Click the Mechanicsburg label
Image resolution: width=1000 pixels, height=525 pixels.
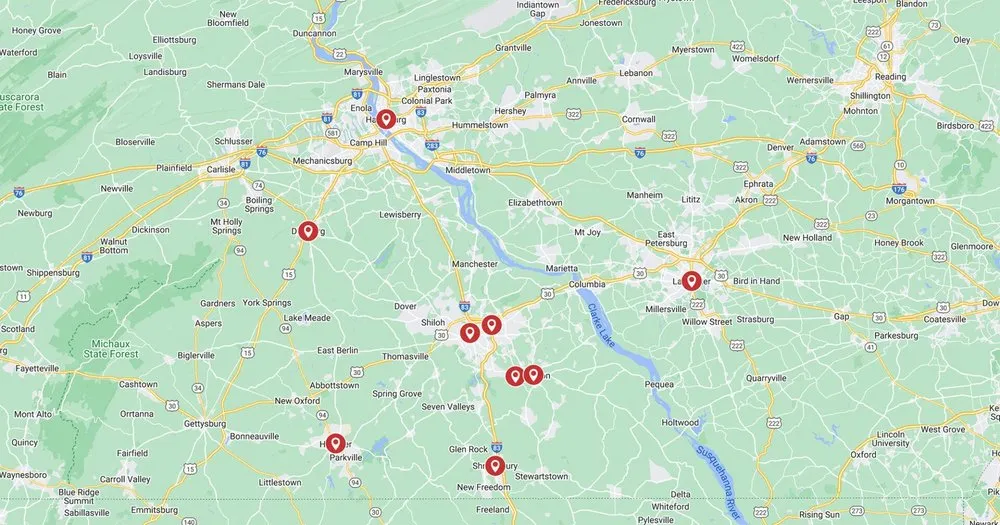[322, 161]
